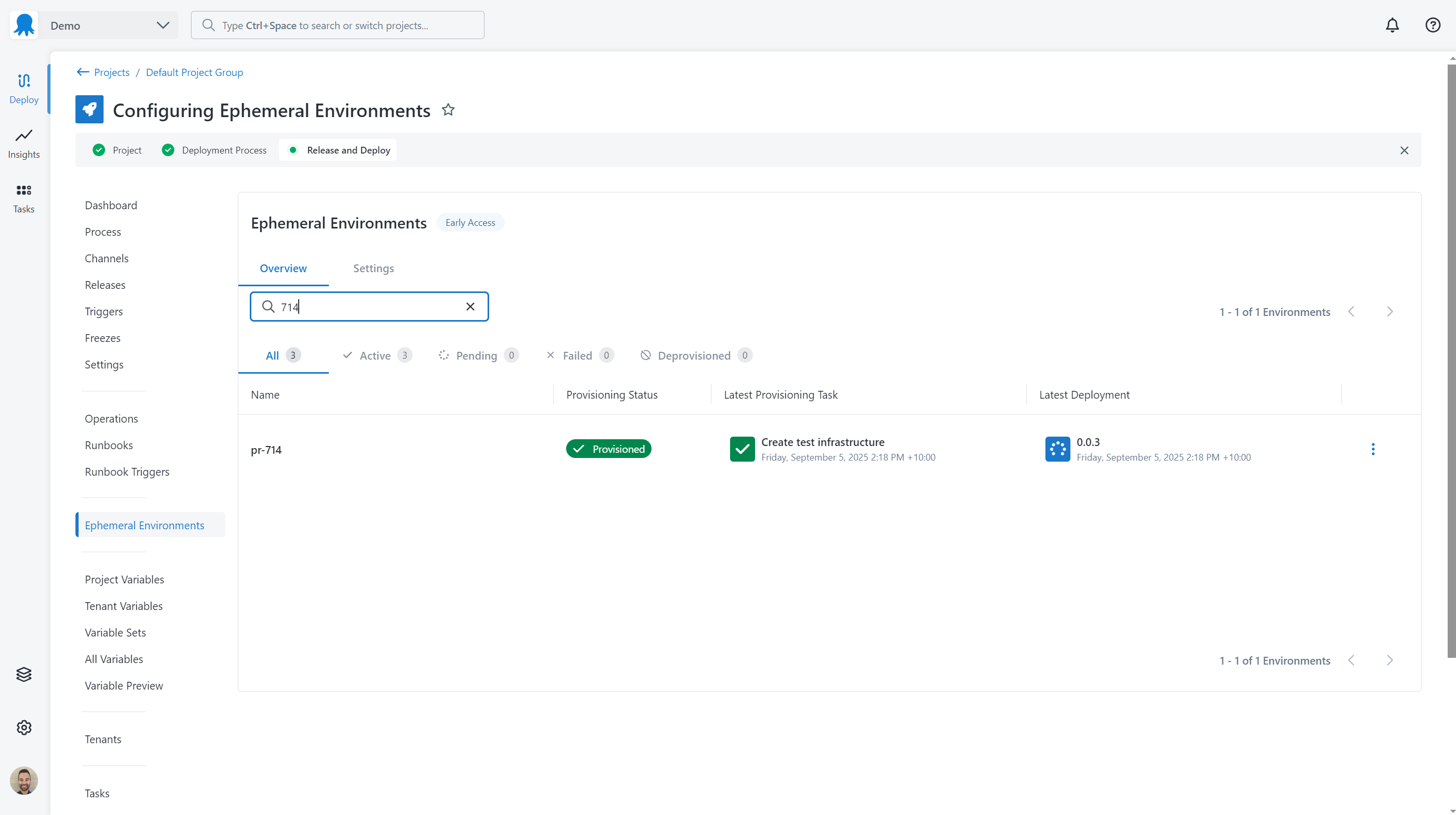Filter by Failed environments
The width and height of the screenshot is (1456, 815).
[x=580, y=355]
